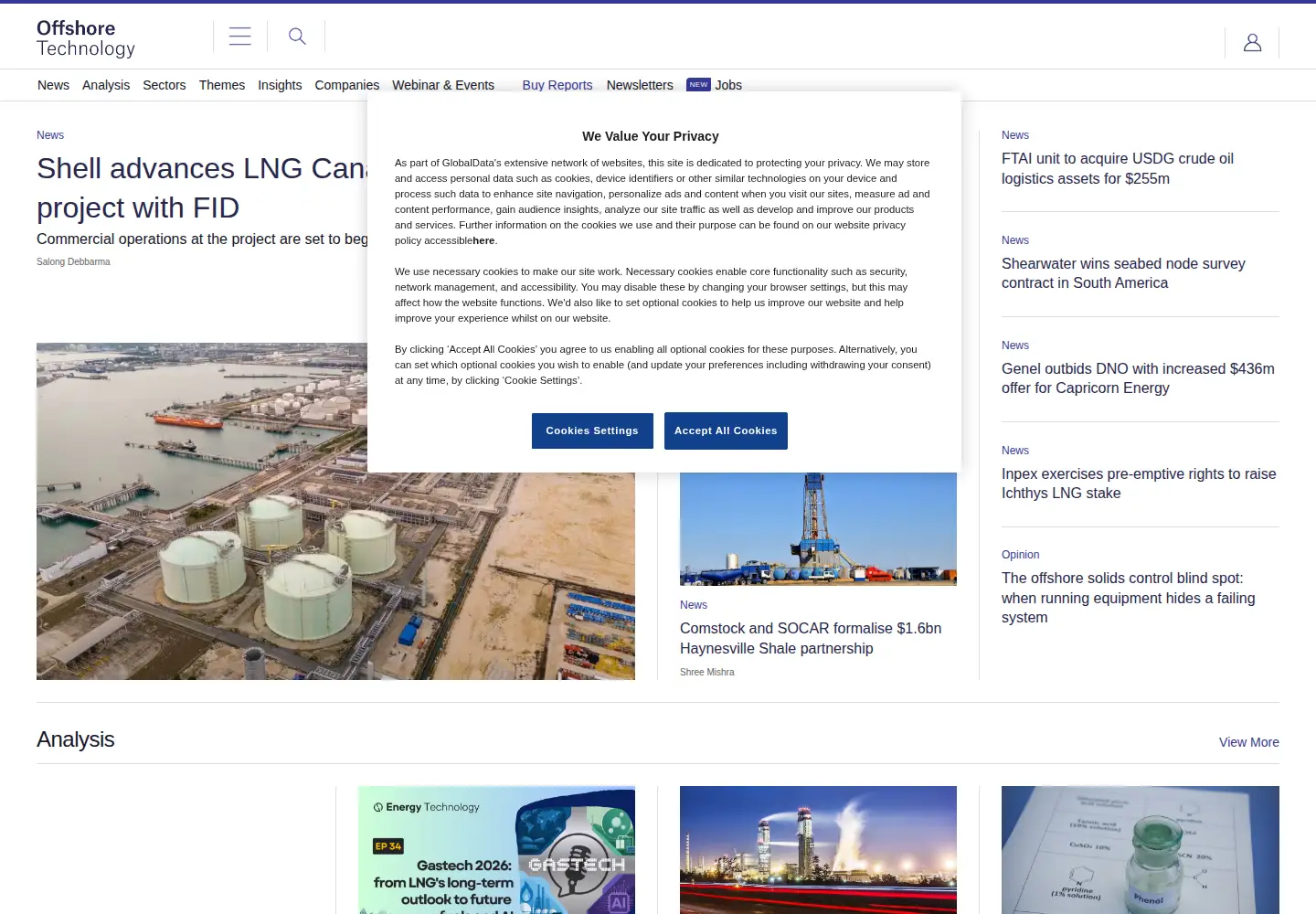The width and height of the screenshot is (1316, 914).
Task: Open FTAI unit USDG acquisition article
Action: [1118, 168]
